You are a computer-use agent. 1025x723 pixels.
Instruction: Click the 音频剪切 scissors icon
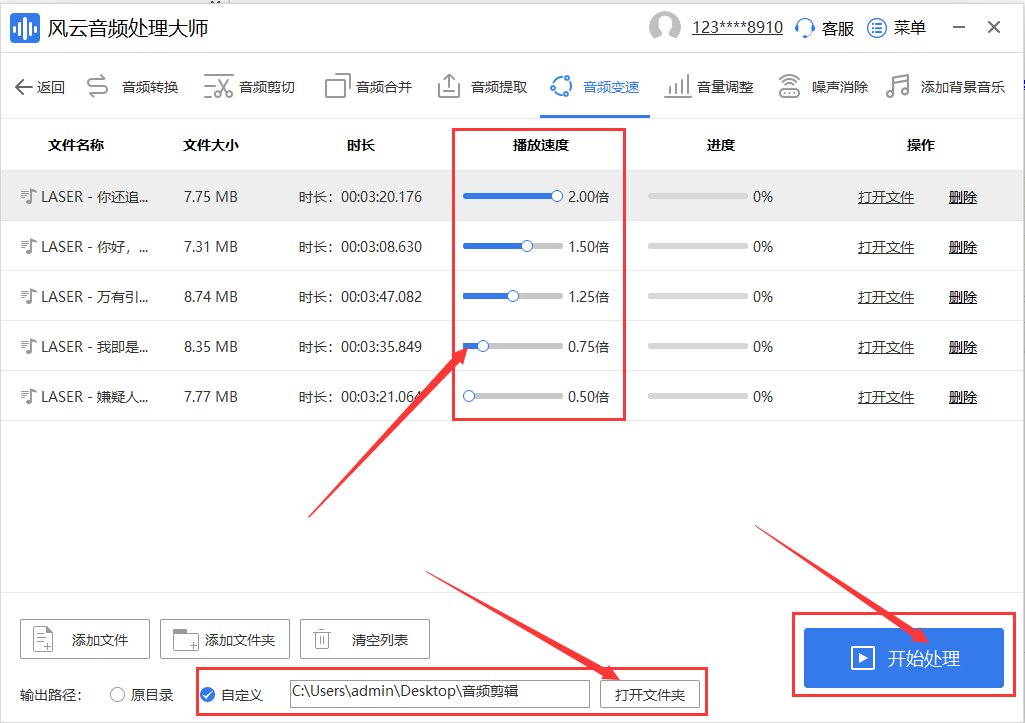tap(218, 86)
